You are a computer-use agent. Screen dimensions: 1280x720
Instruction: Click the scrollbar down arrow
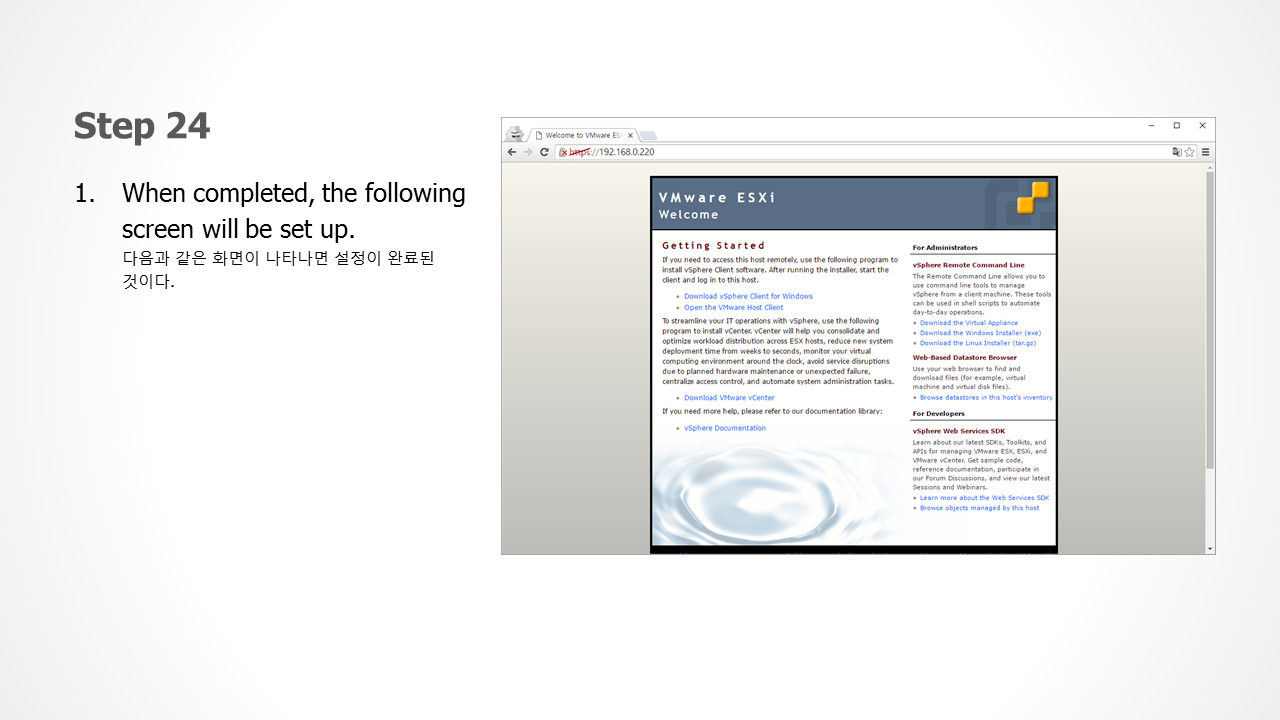pyautogui.click(x=1209, y=549)
